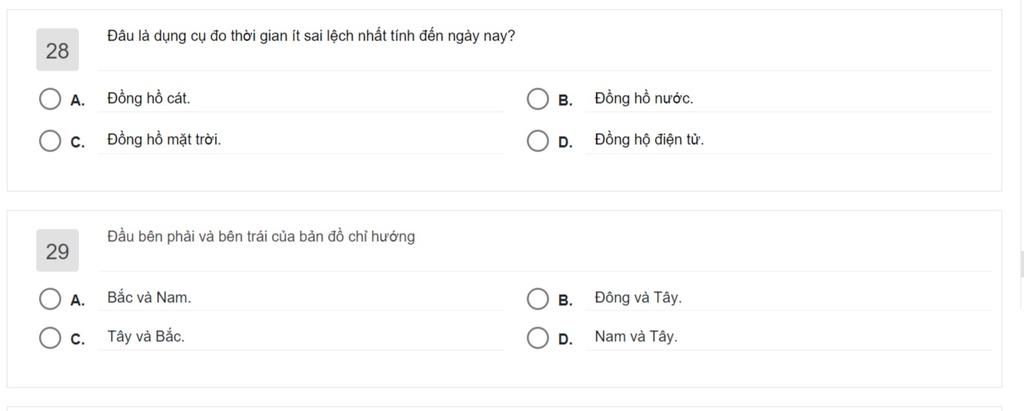Viewport: 1024px width, 411px height.
Task: Click question 28 text about đo thời gian
Action: coord(311,37)
